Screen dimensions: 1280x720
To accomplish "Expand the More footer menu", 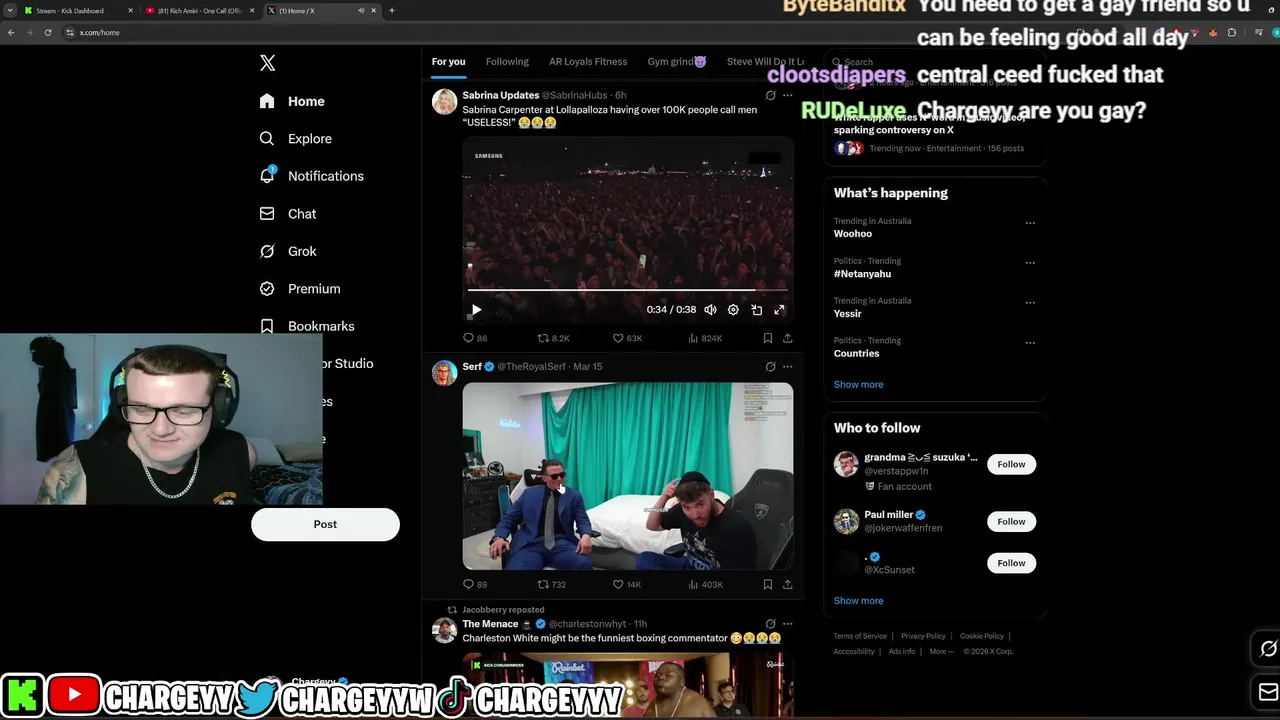I will (940, 652).
